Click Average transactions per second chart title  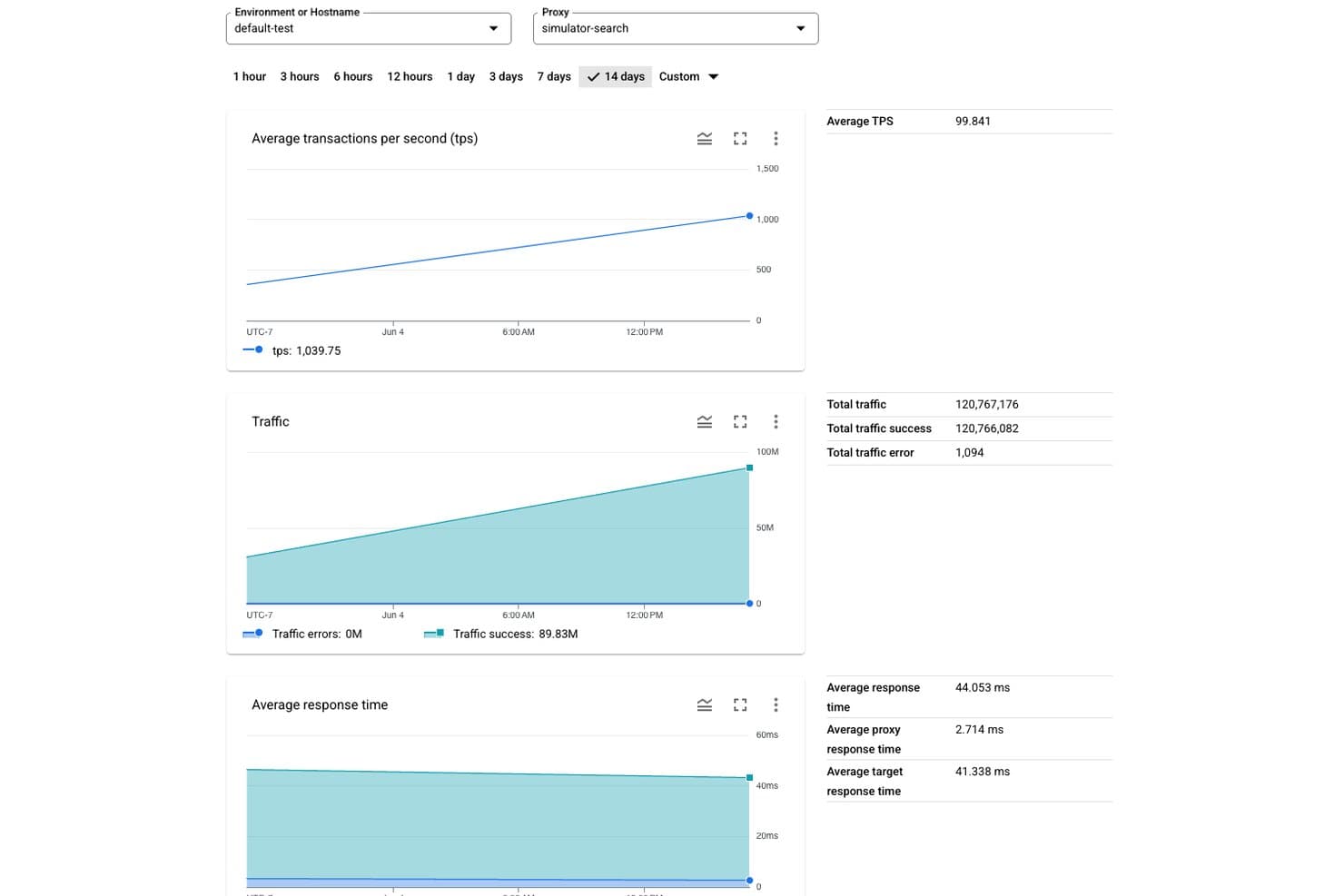click(x=364, y=139)
